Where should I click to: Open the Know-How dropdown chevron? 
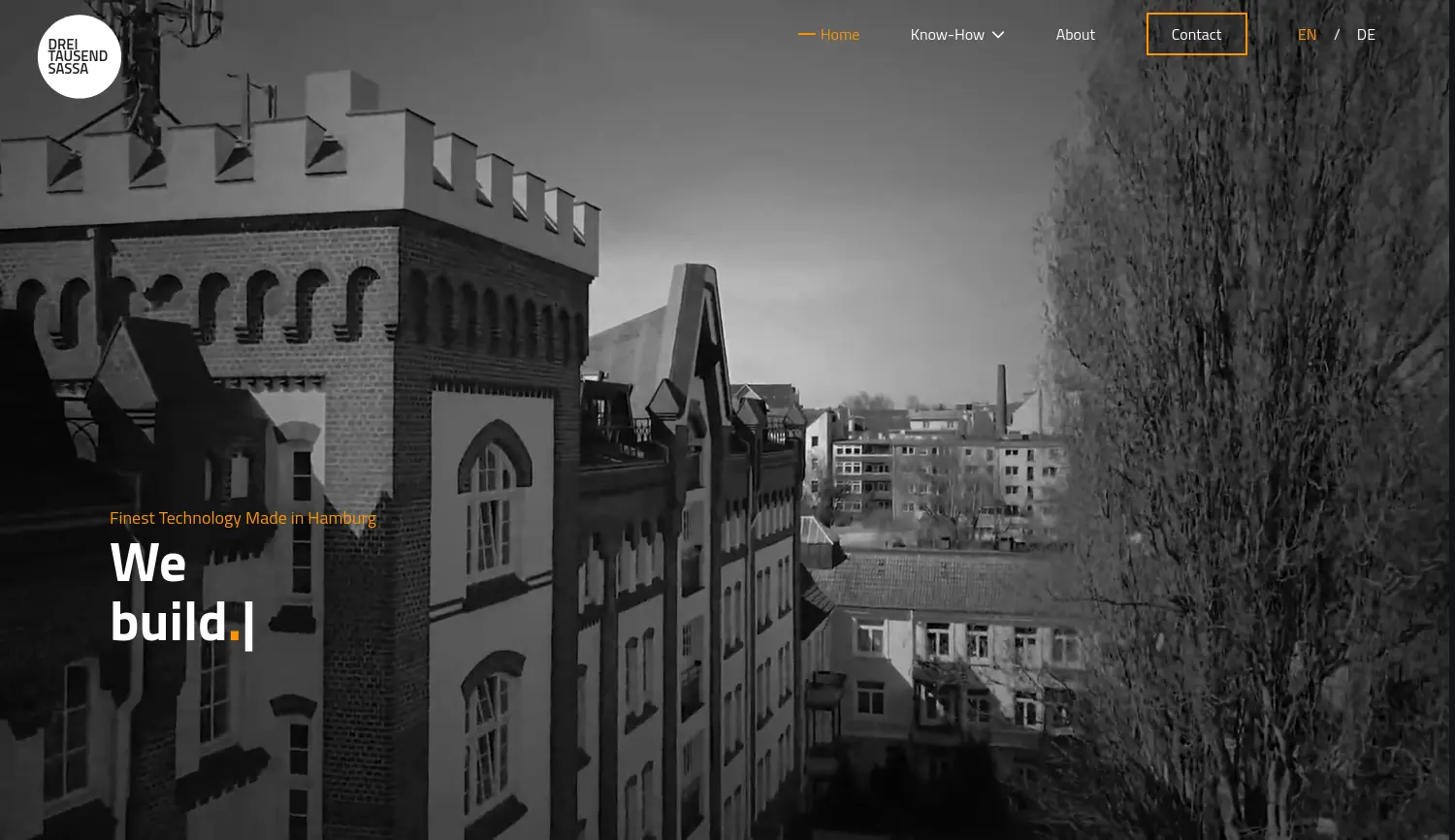pos(997,34)
